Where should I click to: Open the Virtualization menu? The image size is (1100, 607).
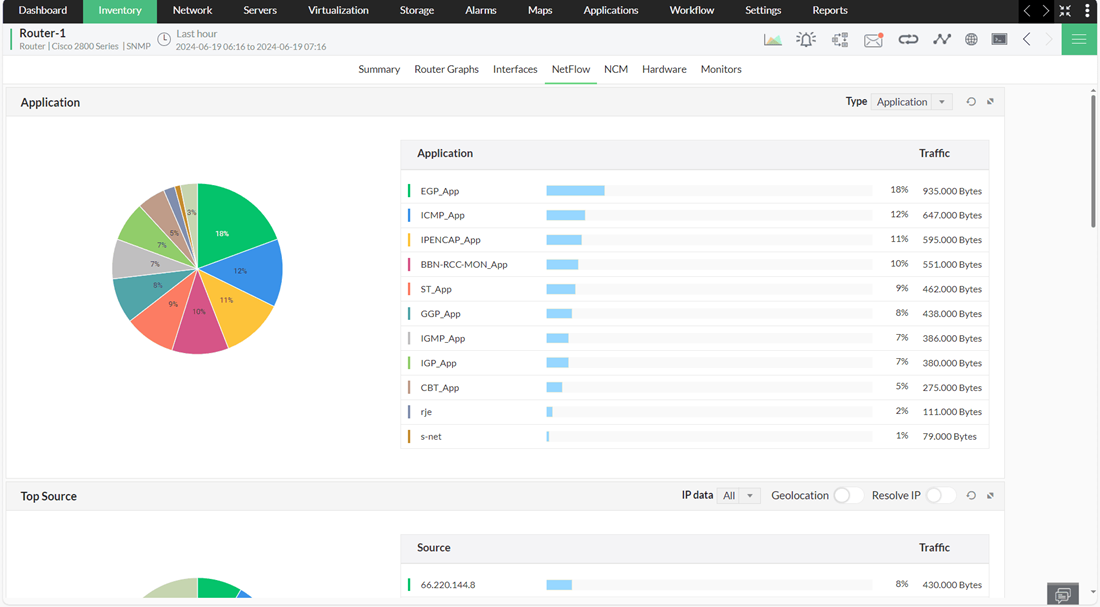coord(338,11)
